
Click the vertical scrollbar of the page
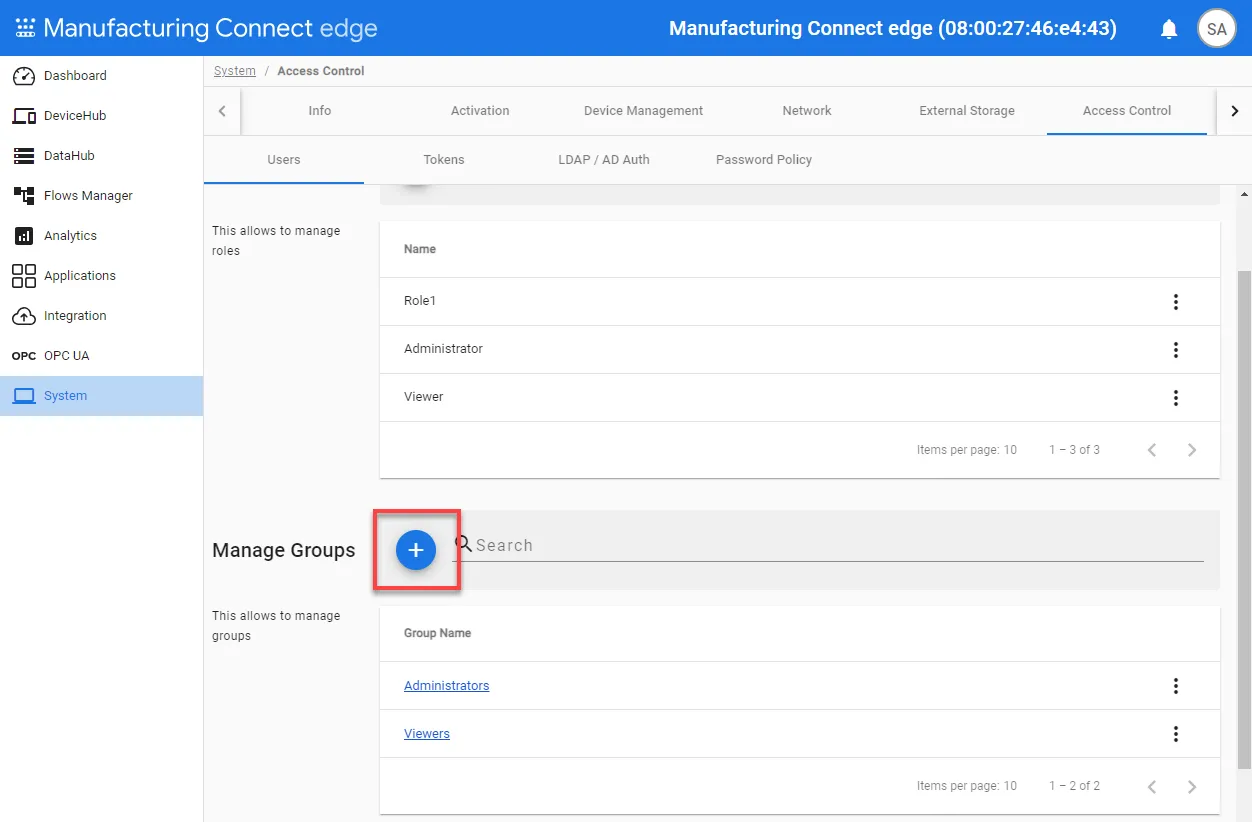1245,520
